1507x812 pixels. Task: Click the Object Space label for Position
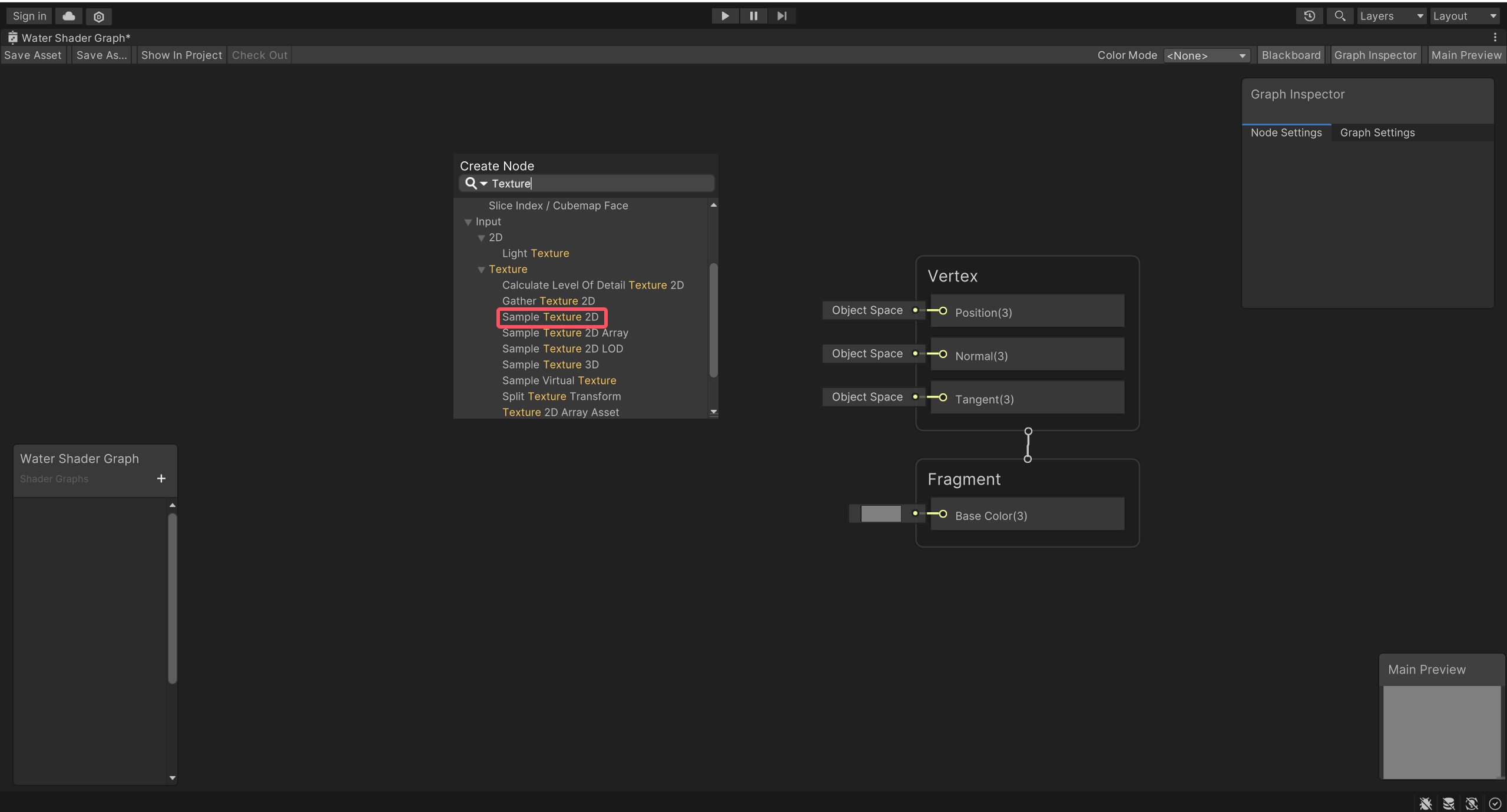pyautogui.click(x=867, y=310)
